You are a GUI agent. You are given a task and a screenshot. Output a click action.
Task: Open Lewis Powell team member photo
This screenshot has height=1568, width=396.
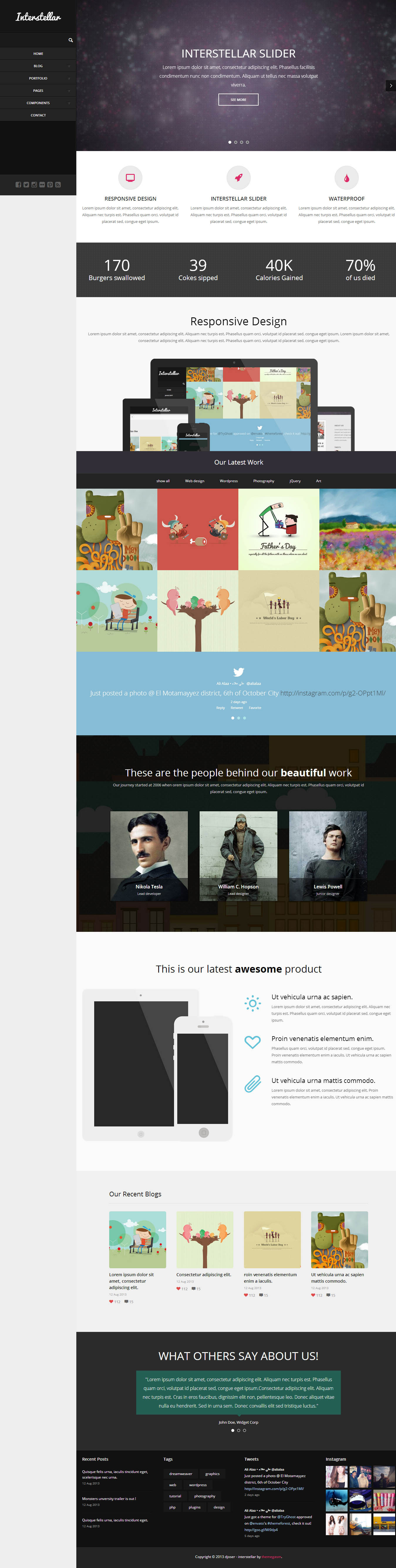click(x=328, y=856)
